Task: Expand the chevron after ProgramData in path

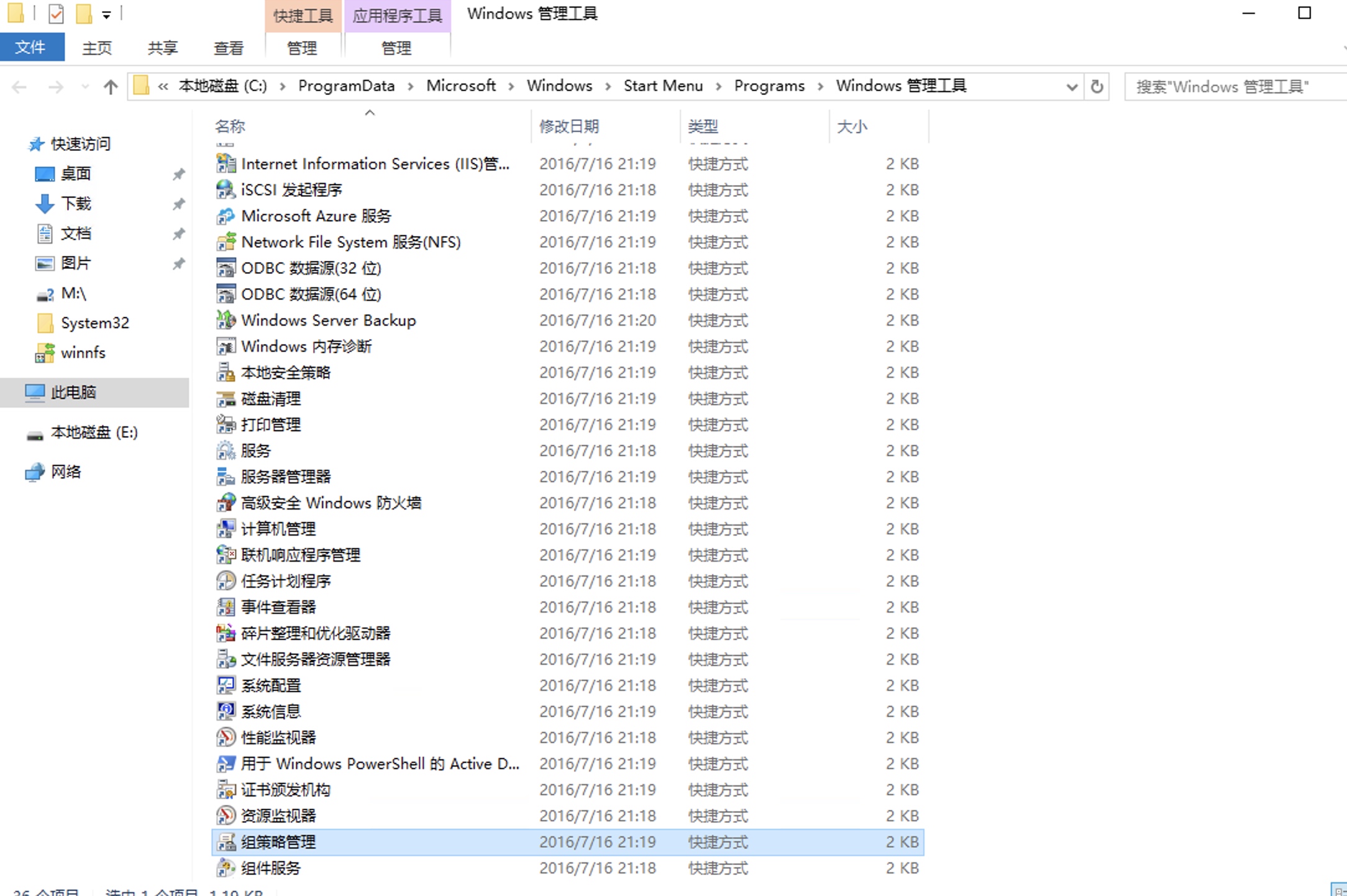Action: pyautogui.click(x=411, y=86)
